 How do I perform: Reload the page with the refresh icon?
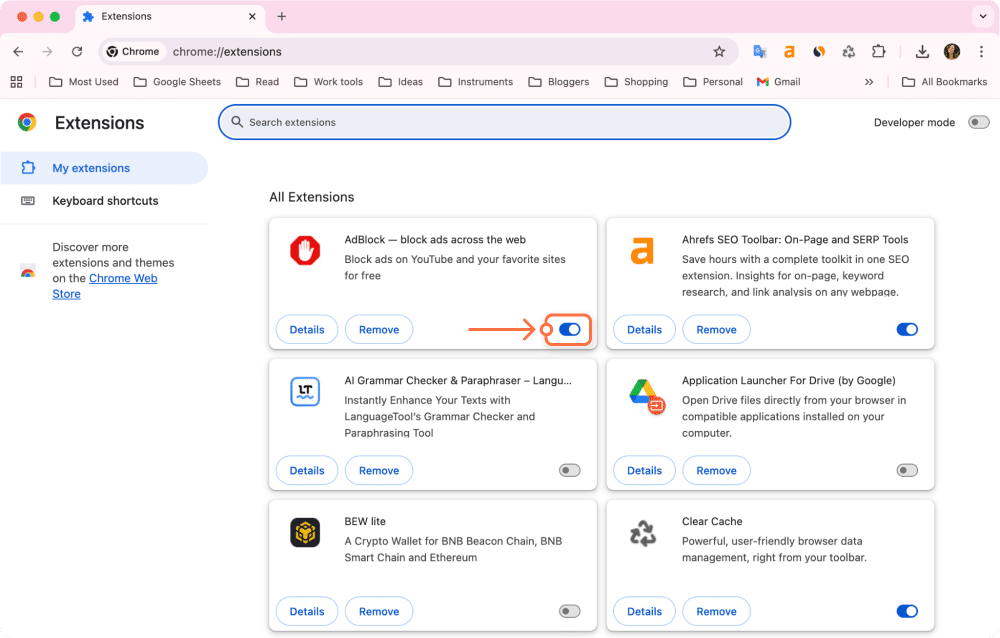point(77,52)
